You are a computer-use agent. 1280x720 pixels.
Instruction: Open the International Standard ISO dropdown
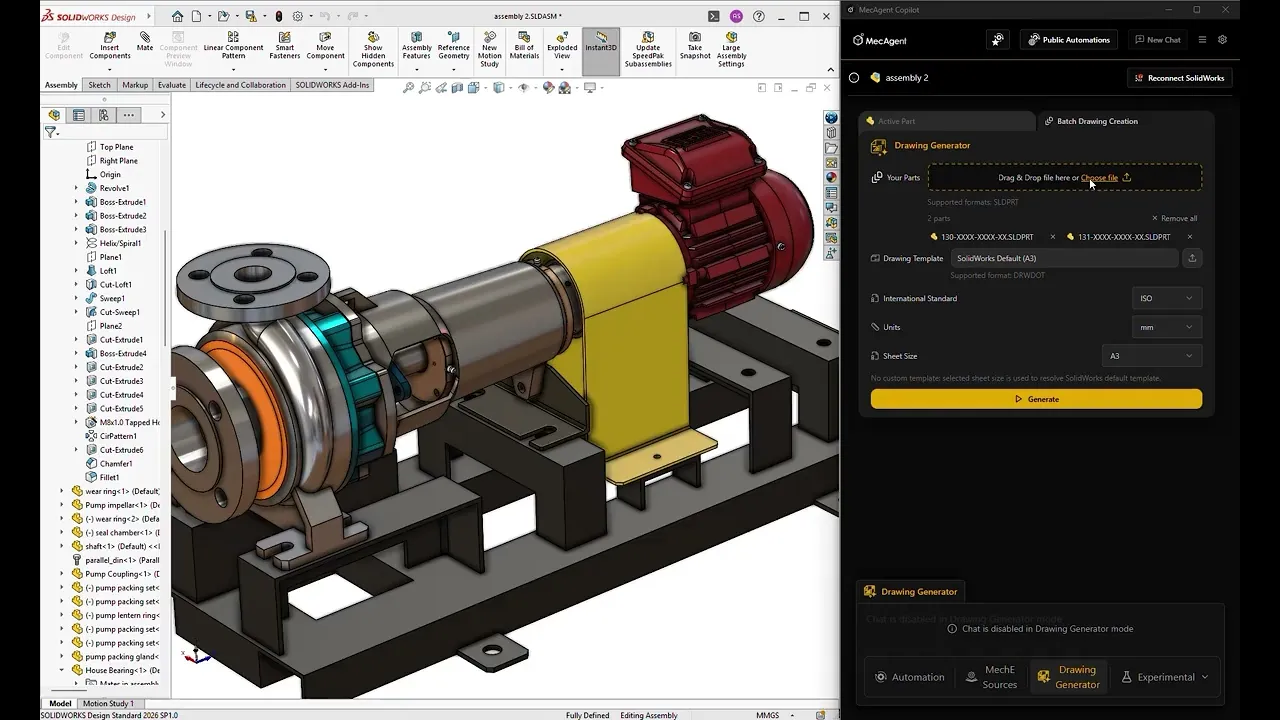[1166, 298]
